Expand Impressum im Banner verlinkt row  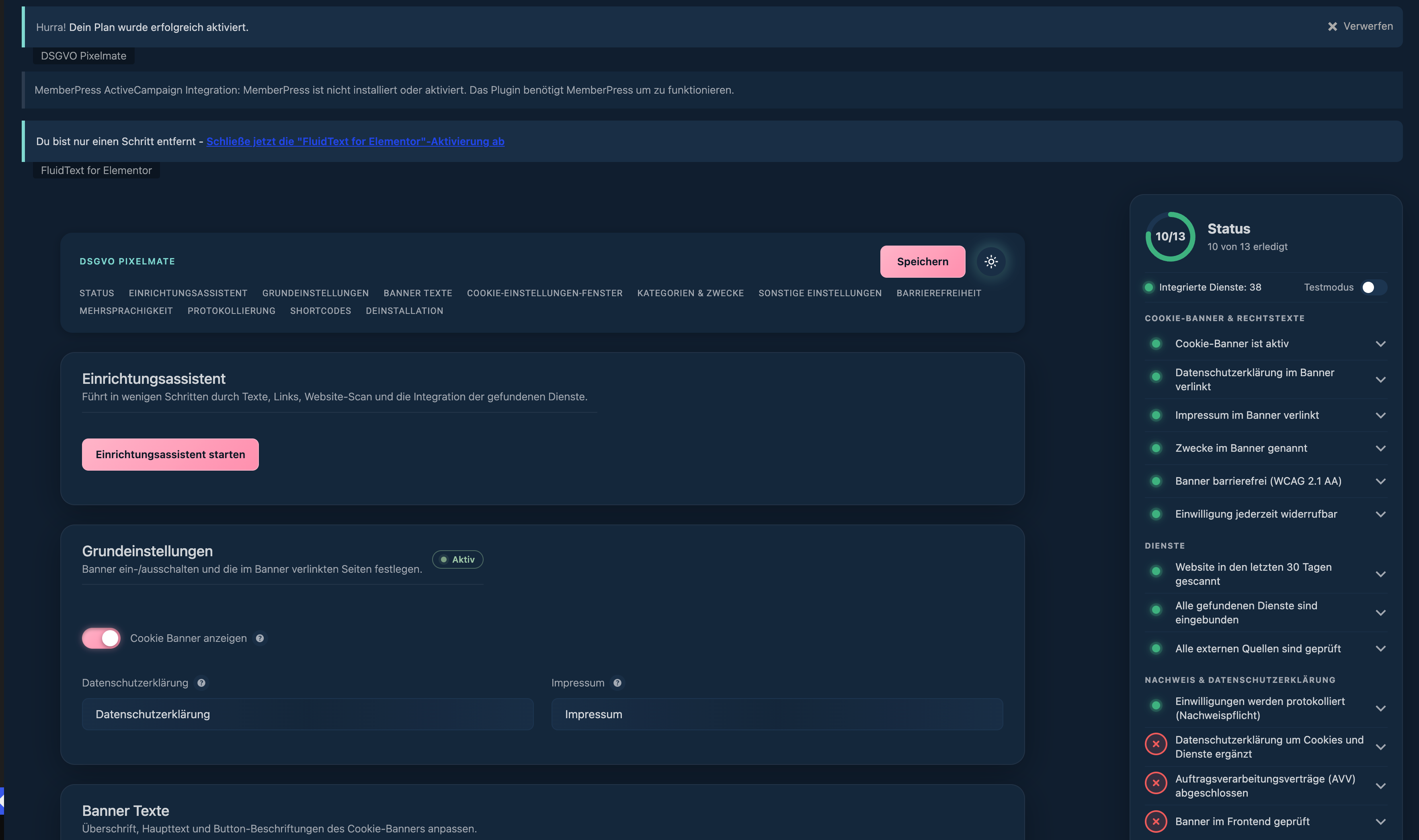tap(1380, 416)
